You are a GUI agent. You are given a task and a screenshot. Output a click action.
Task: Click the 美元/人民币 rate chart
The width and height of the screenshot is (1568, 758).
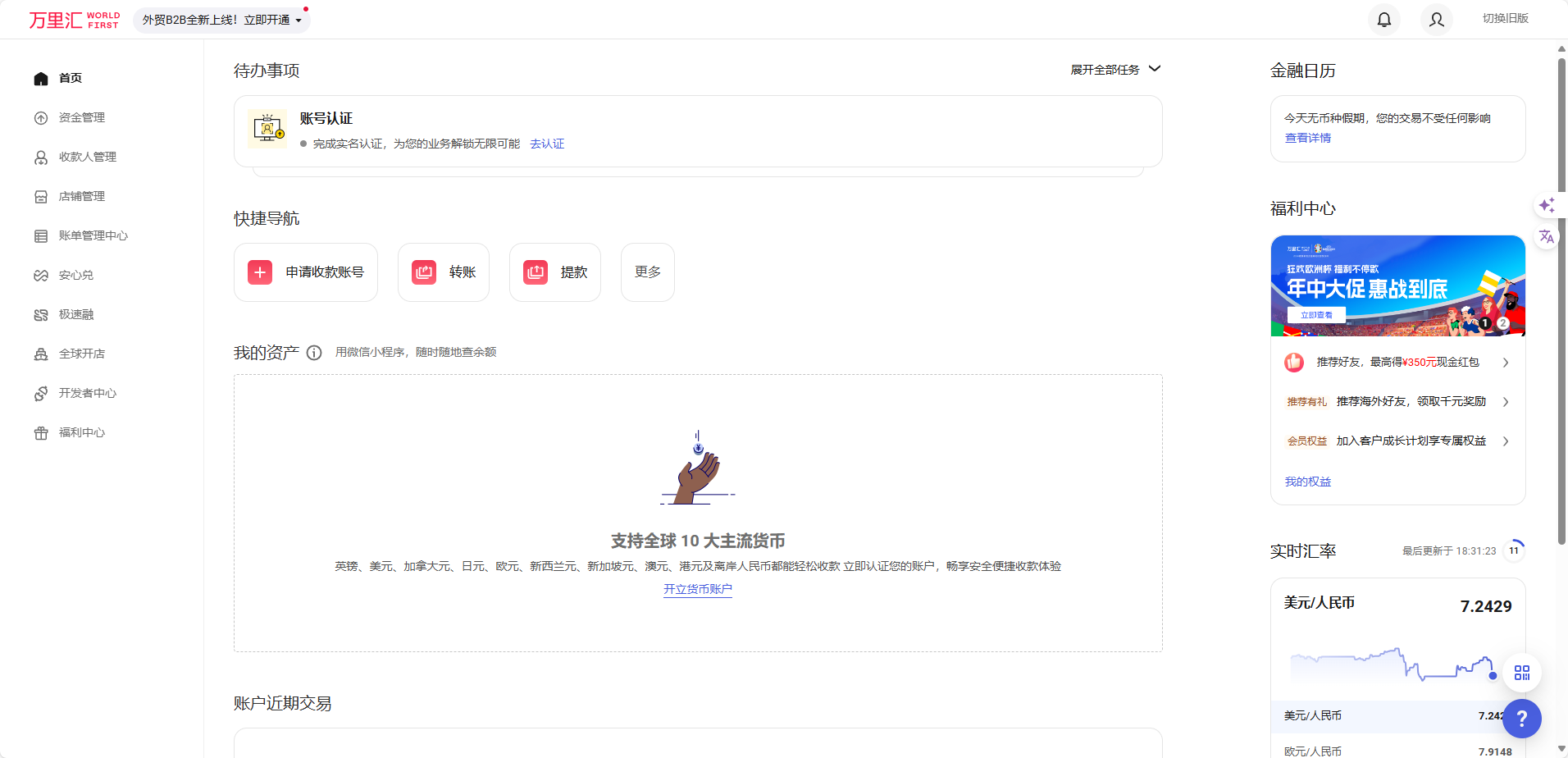coord(1394,664)
